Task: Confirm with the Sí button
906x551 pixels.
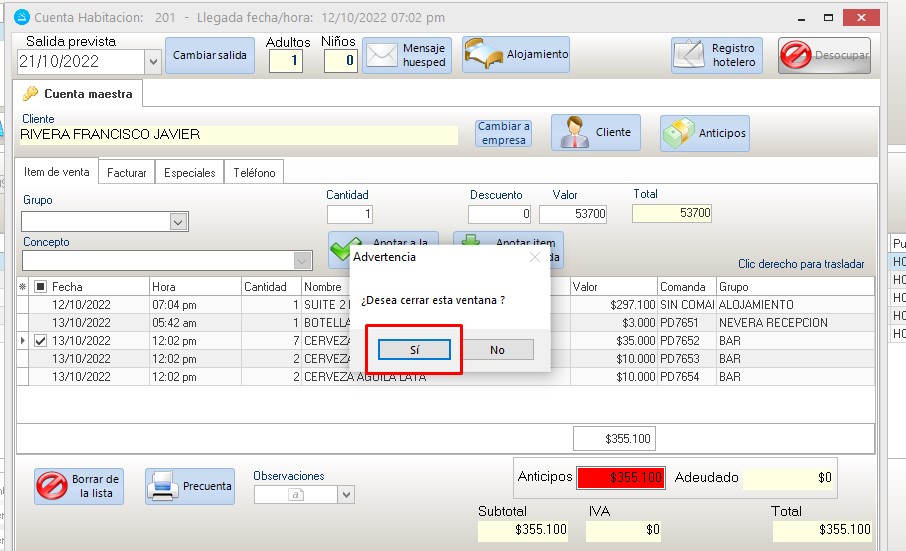Action: pos(414,350)
